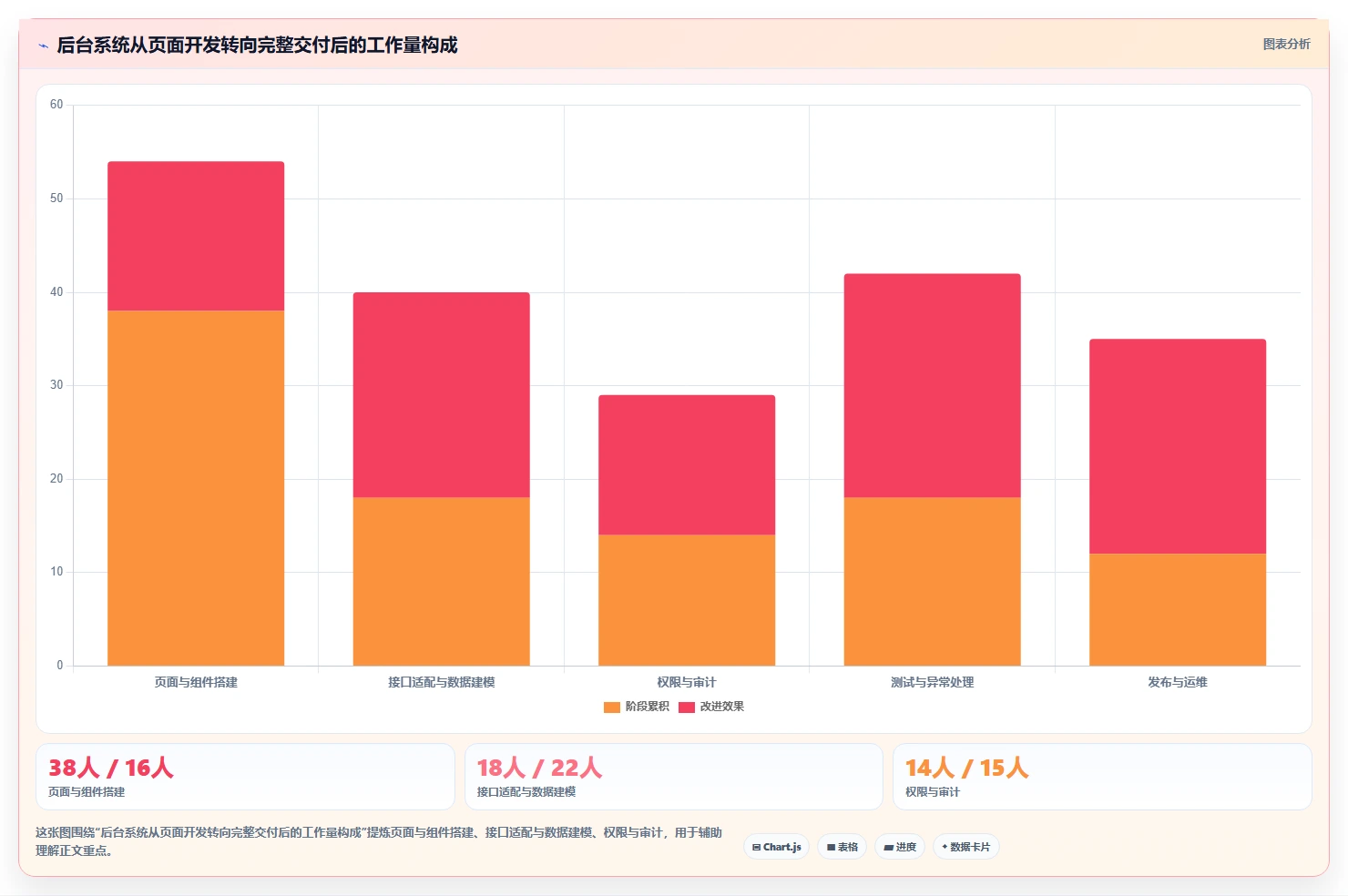Click the red segment of 发布与运维 bar
Image resolution: width=1348 pixels, height=896 pixels.
point(1178,446)
